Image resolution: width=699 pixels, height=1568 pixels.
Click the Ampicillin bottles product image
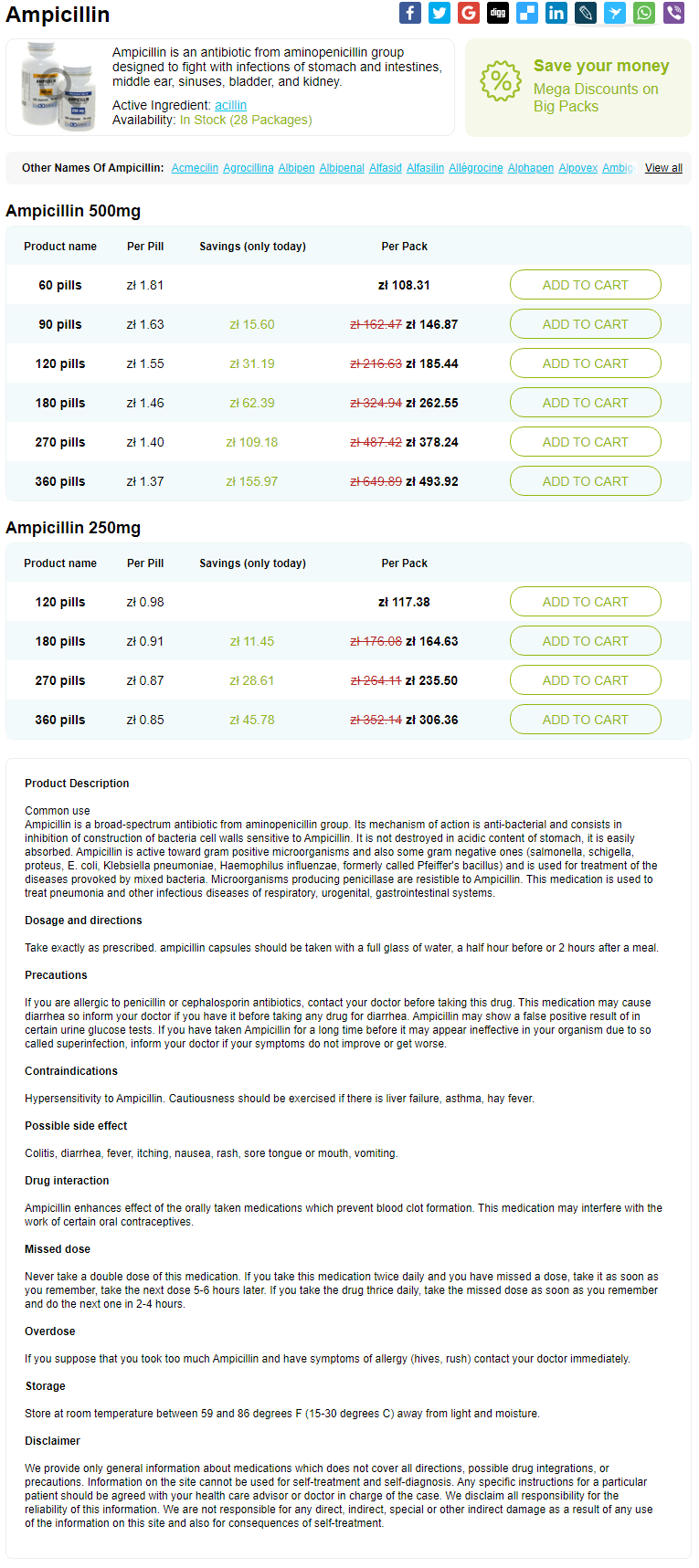[x=57, y=88]
